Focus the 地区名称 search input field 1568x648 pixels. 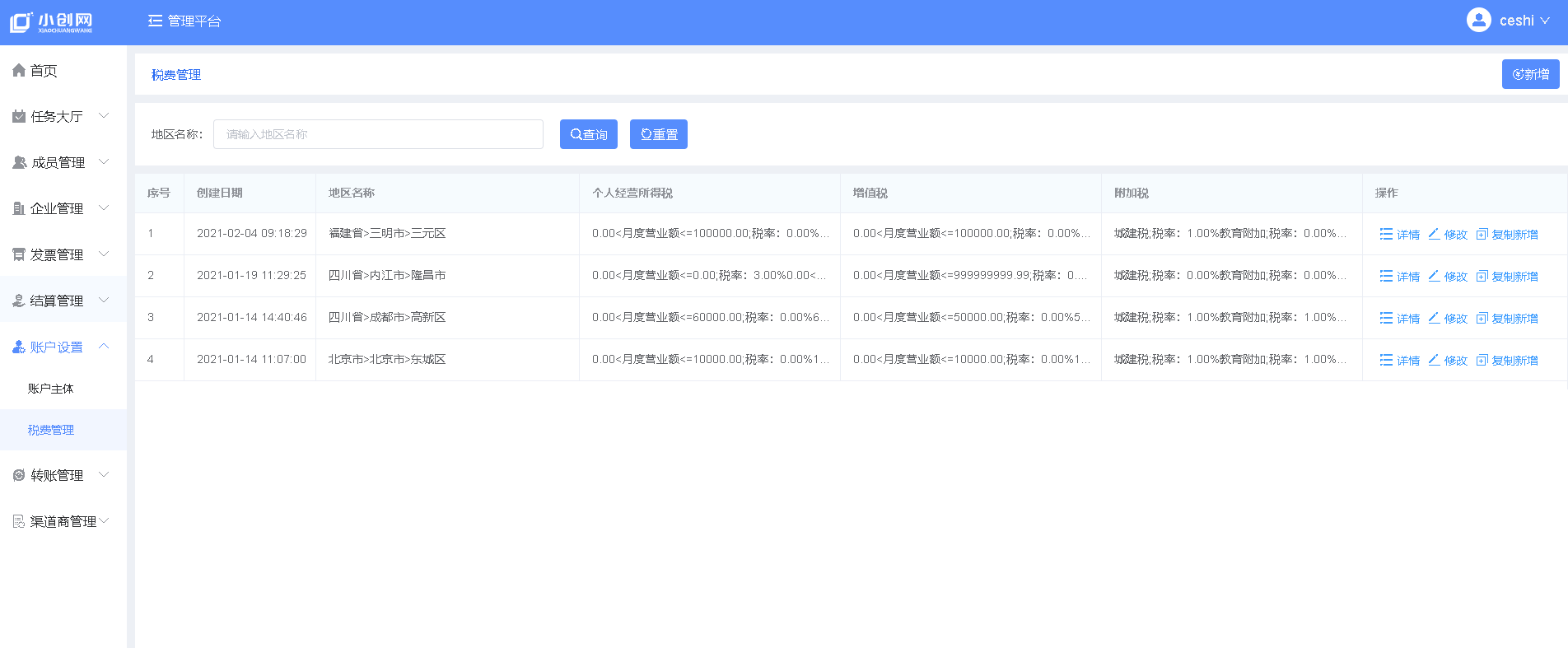click(x=378, y=134)
